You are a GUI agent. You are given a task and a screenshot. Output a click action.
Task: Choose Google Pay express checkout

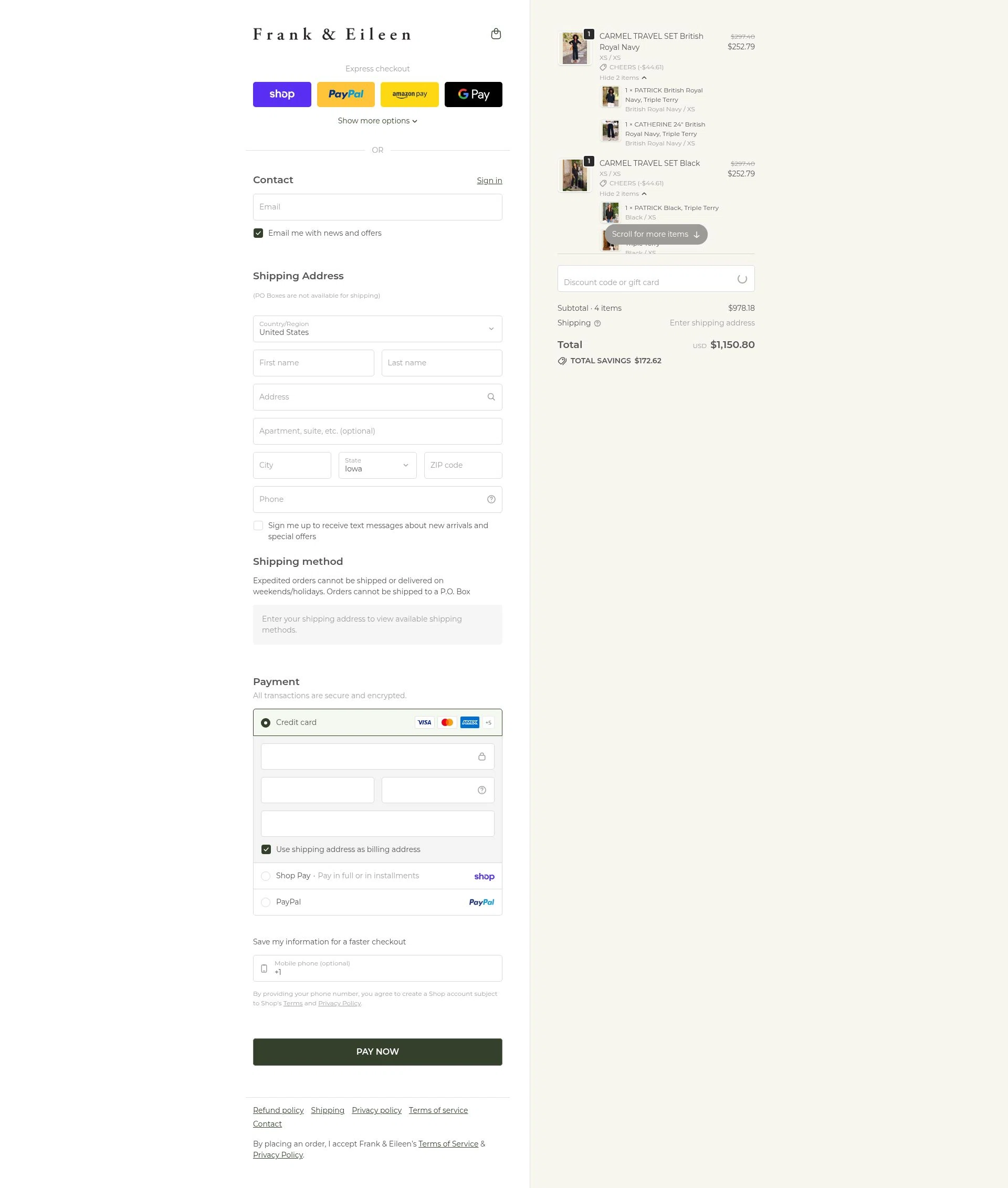point(473,94)
